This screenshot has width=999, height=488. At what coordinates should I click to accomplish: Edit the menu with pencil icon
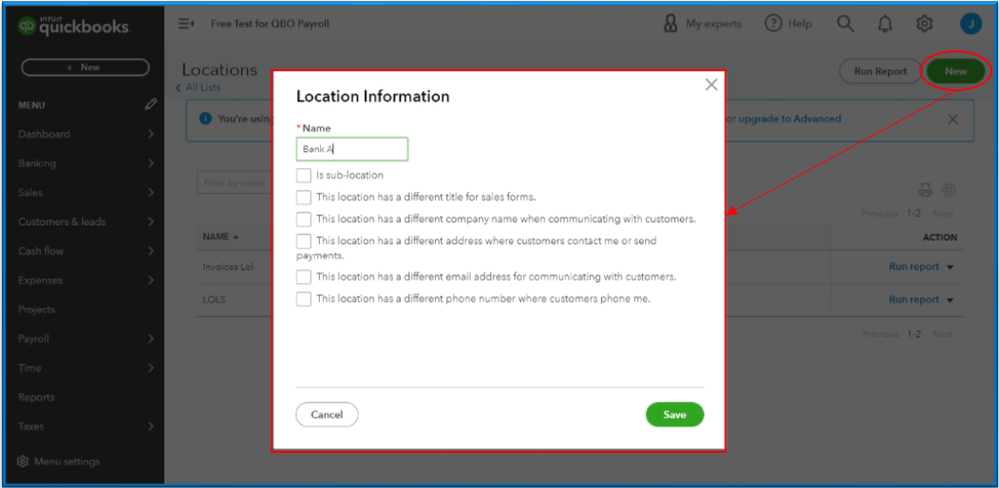(150, 104)
